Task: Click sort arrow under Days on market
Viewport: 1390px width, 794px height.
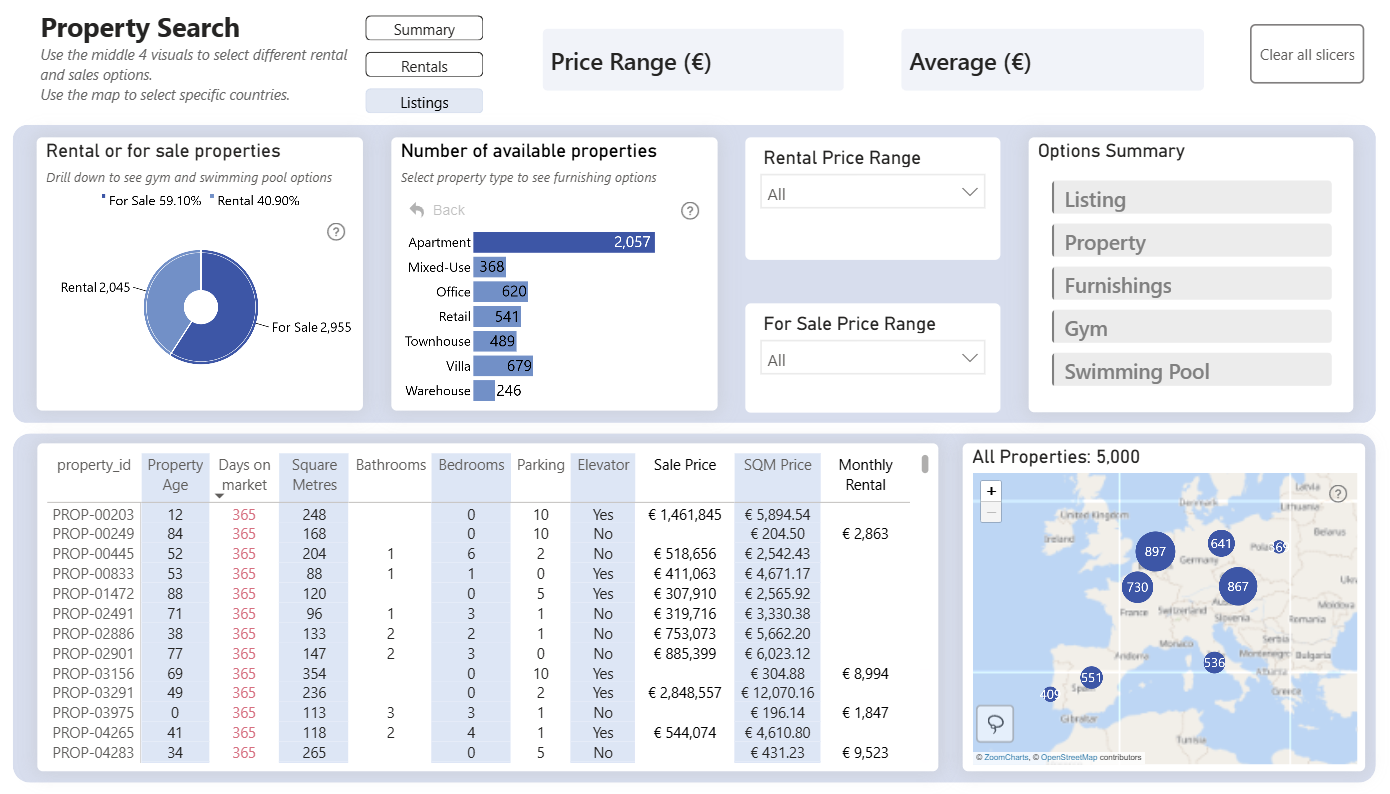Action: click(x=220, y=496)
